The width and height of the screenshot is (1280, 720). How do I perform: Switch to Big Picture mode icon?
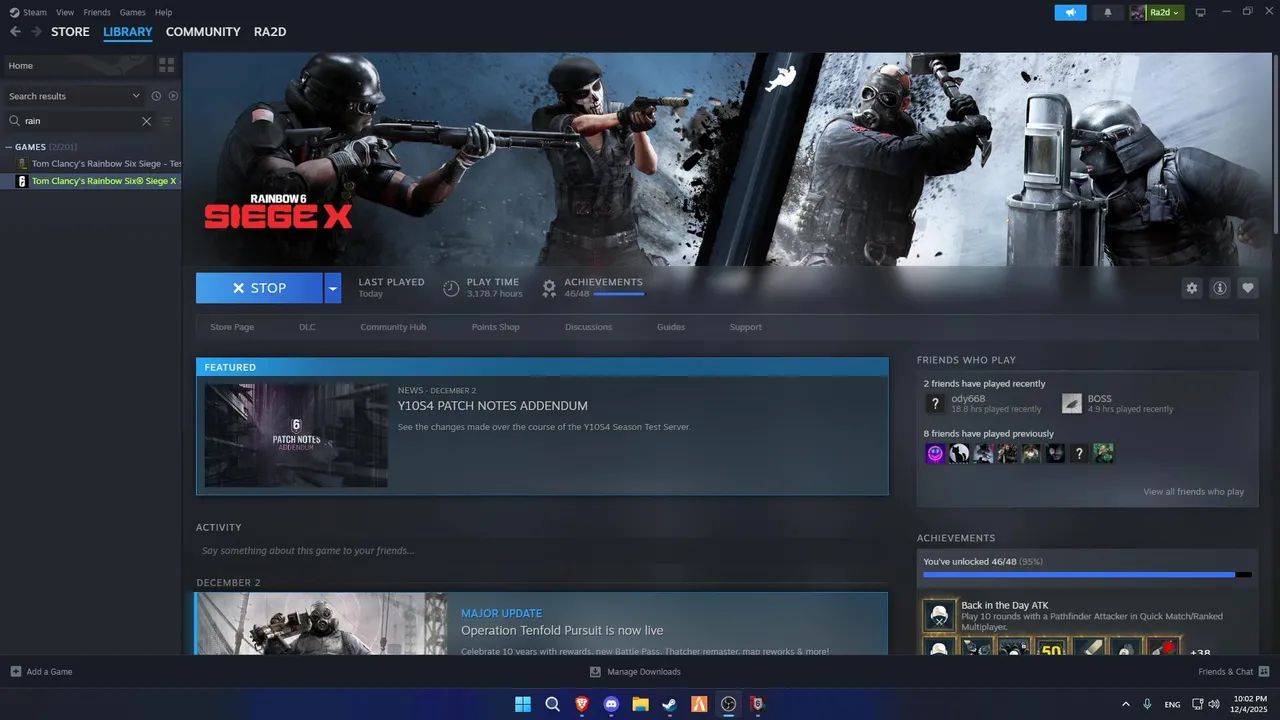(1200, 12)
